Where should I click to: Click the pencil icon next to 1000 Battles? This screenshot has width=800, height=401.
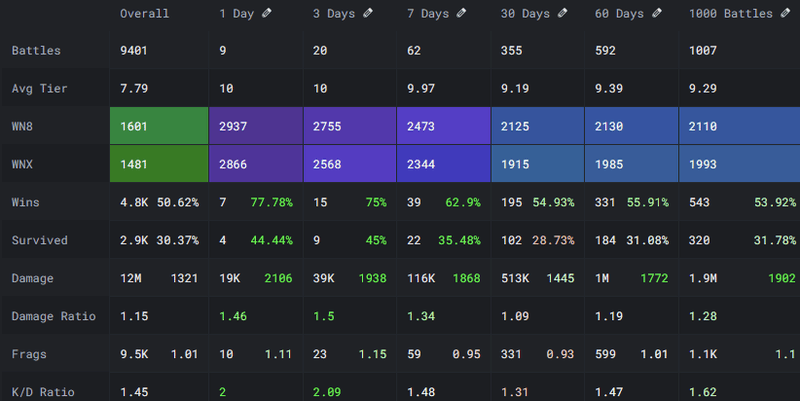783,14
